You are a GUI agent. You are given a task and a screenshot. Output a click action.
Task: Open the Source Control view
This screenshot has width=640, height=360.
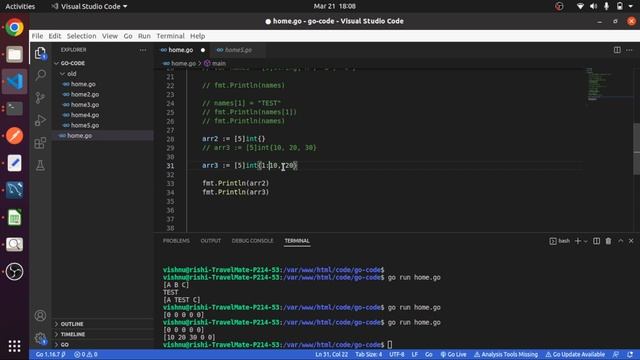coord(40,98)
